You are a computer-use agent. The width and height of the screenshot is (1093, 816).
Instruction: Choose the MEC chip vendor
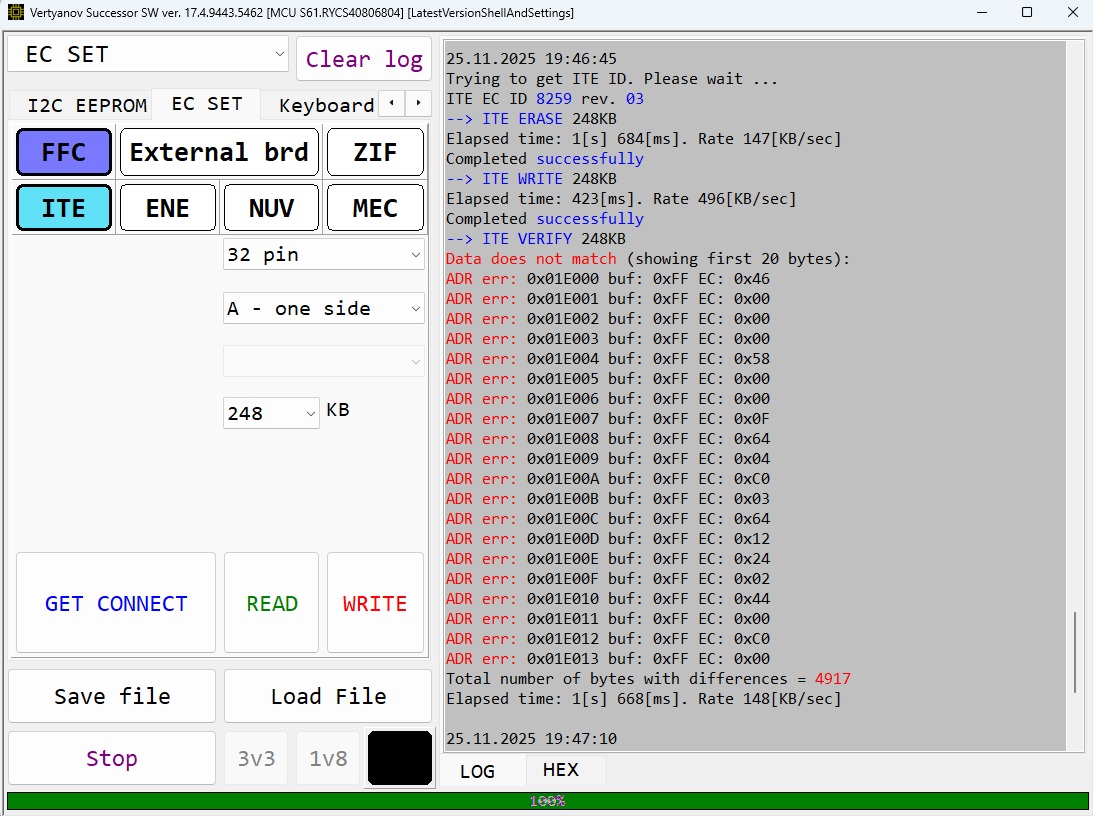[x=375, y=208]
